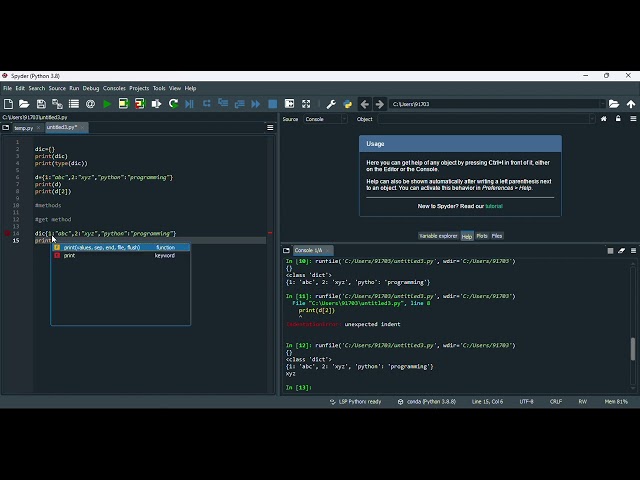Save all open files
The image size is (640, 480).
tap(58, 104)
